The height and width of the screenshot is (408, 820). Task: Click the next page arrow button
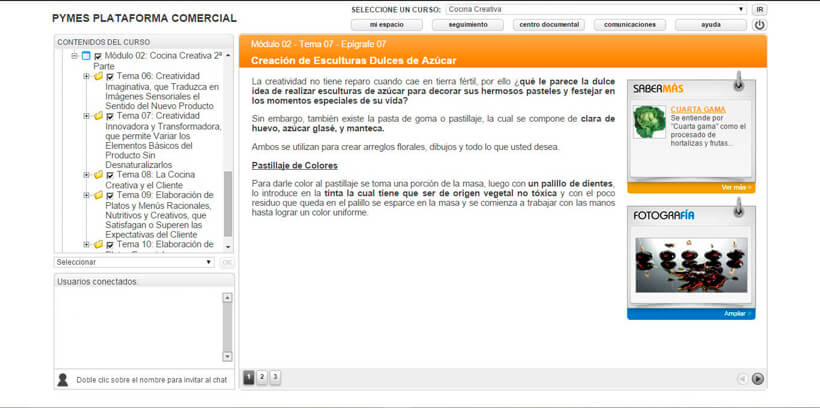coord(758,379)
